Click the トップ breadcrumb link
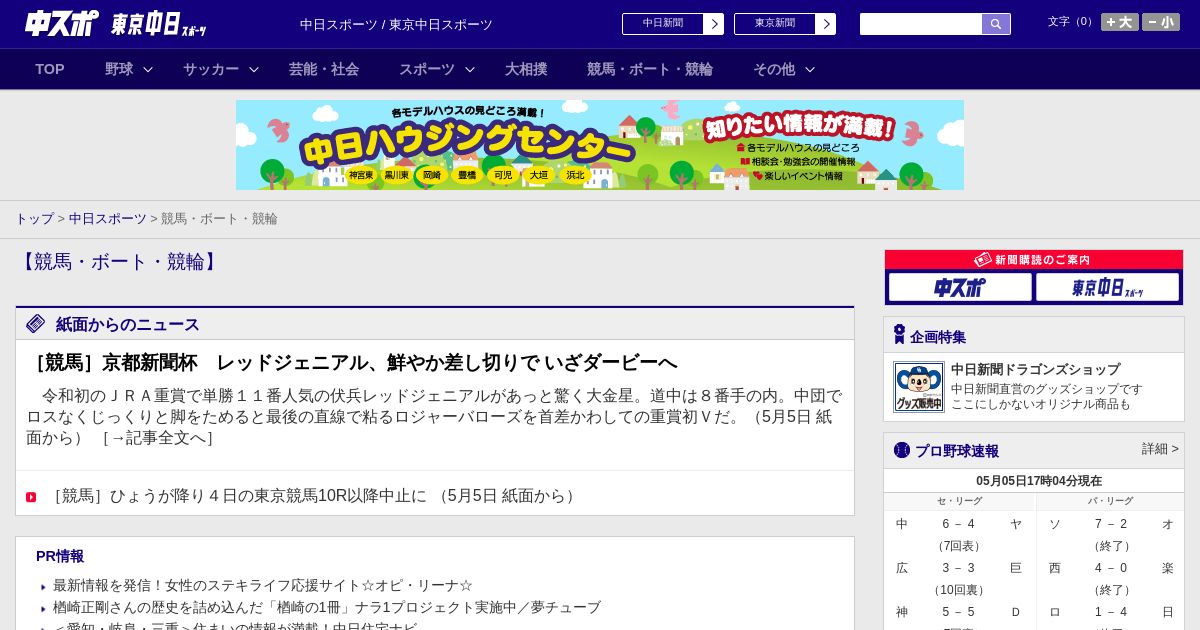 (34, 218)
